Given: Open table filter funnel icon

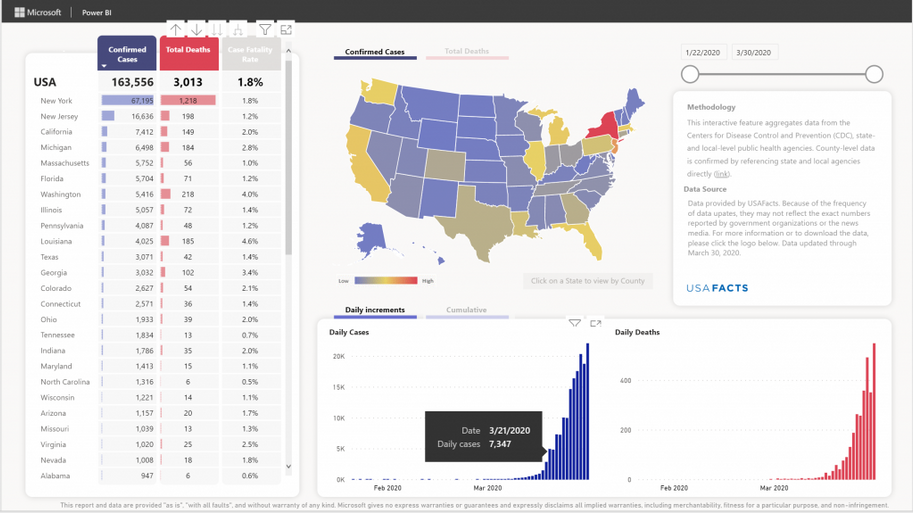Looking at the screenshot, I should [265, 29].
